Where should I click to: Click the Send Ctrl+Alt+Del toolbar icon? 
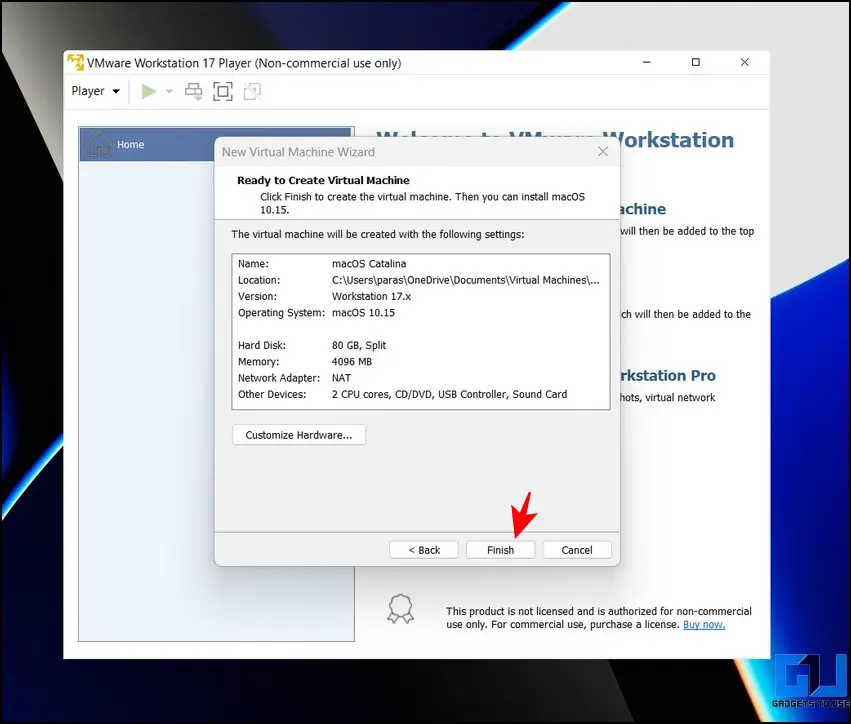194,91
